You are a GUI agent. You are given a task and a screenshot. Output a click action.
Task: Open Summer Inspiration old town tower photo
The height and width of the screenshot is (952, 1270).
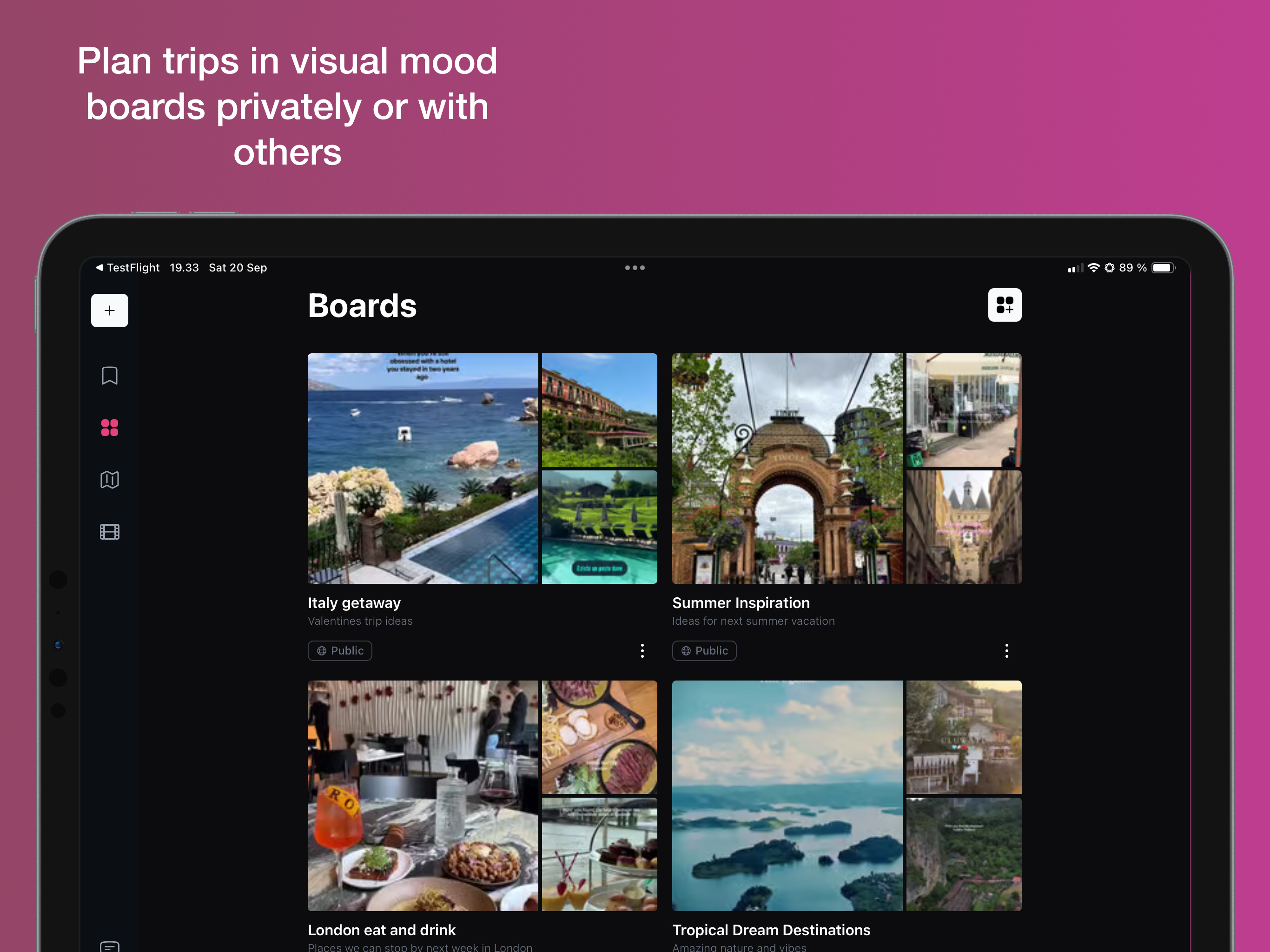pos(964,527)
